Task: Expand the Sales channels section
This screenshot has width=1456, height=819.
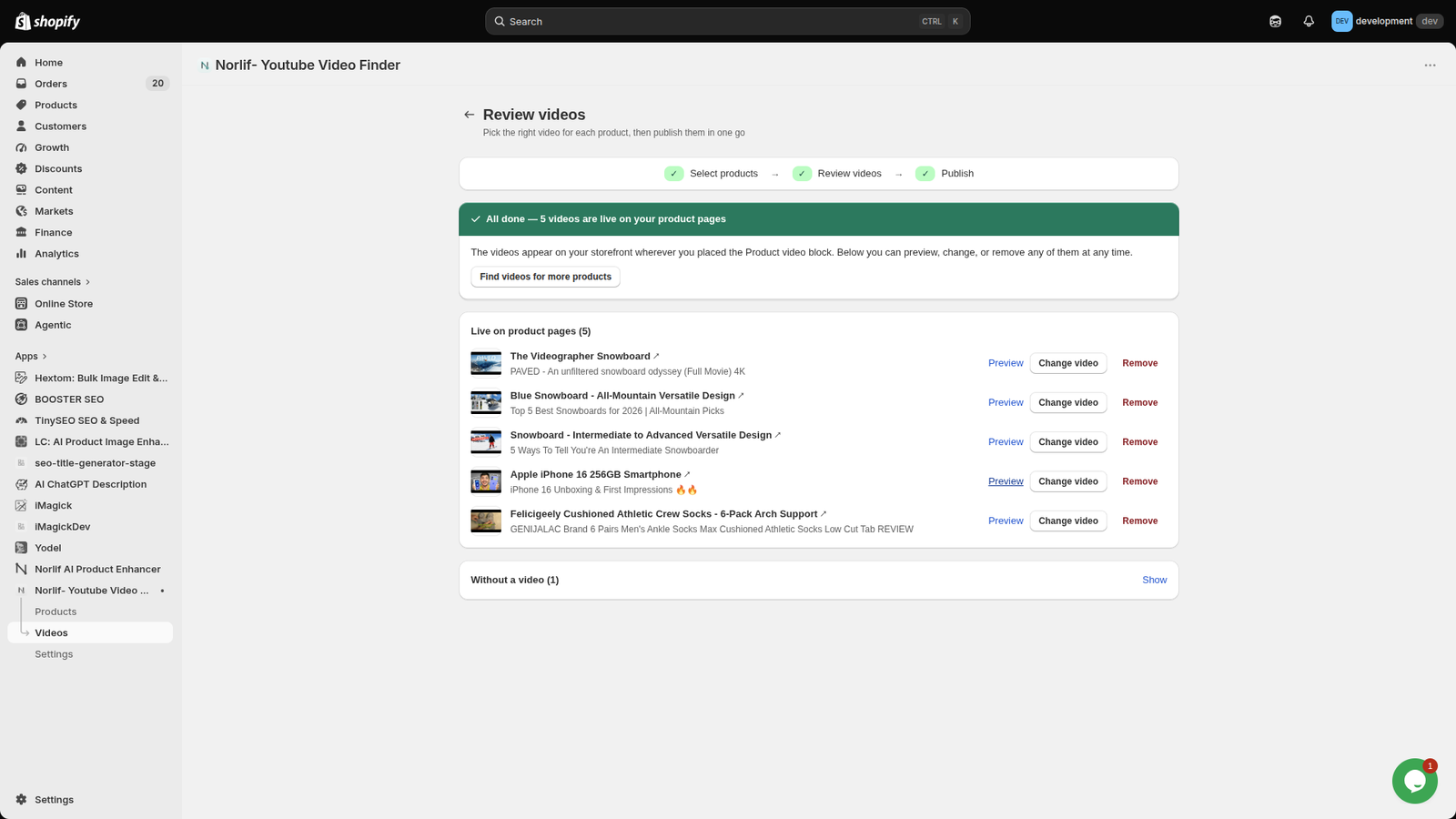Action: [x=53, y=282]
